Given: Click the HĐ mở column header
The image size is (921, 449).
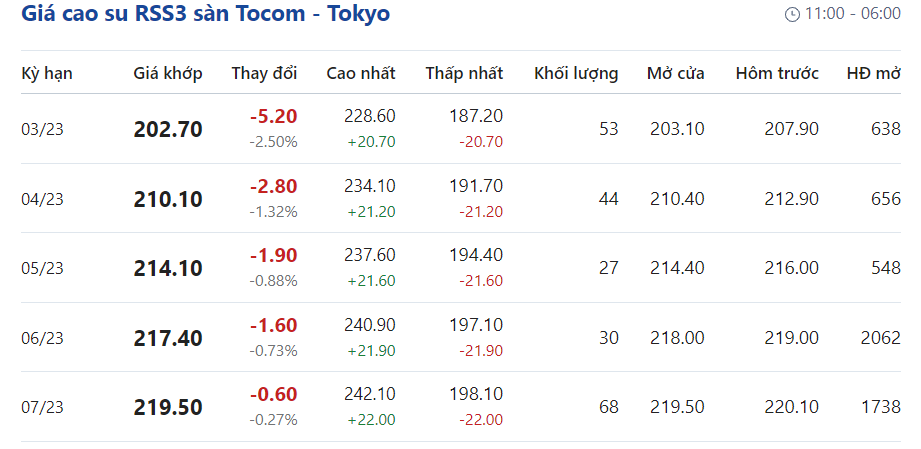Looking at the screenshot, I should 873,73.
